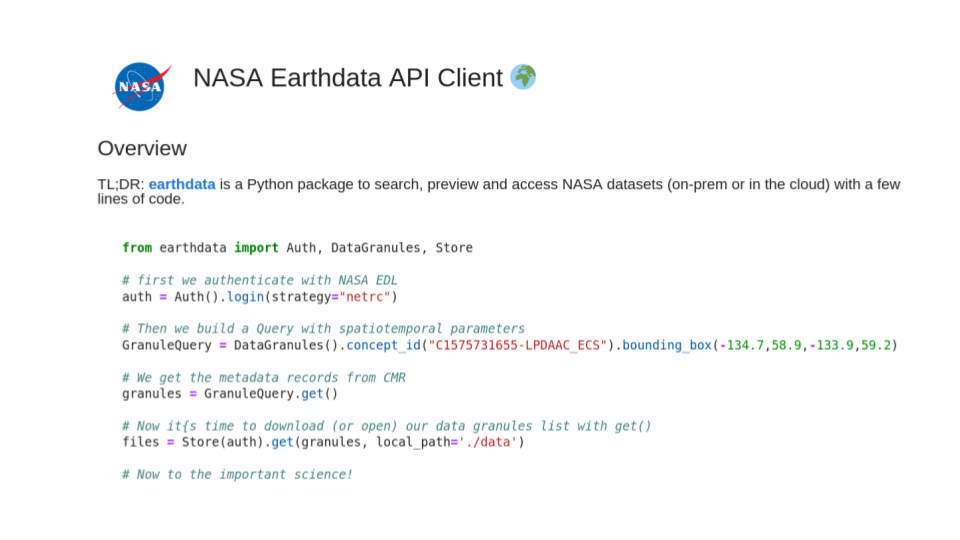Open the earthdata link
The height and width of the screenshot is (540, 960).
click(x=182, y=184)
